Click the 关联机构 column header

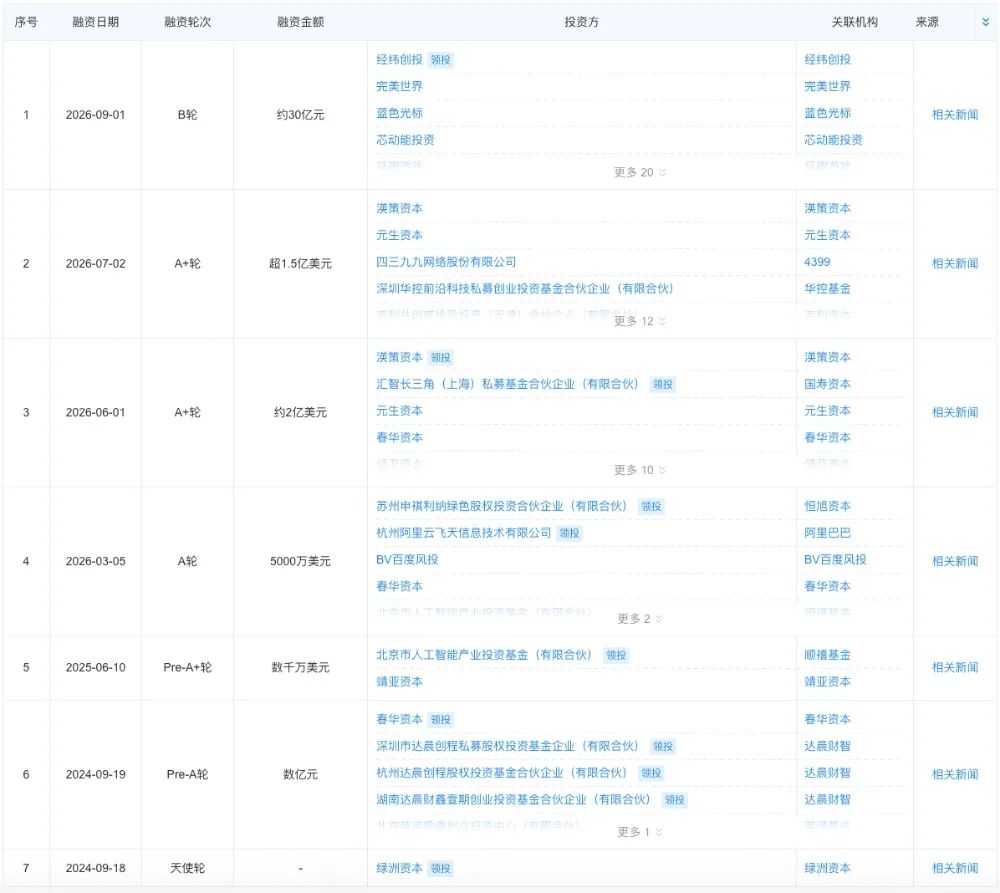click(855, 22)
